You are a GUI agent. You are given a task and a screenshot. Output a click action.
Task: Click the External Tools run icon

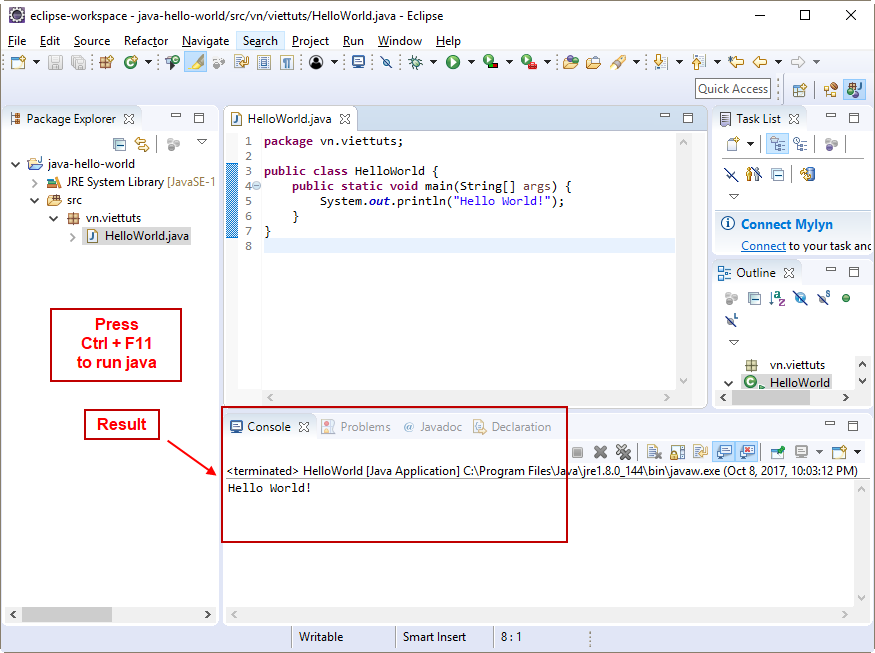pos(528,62)
